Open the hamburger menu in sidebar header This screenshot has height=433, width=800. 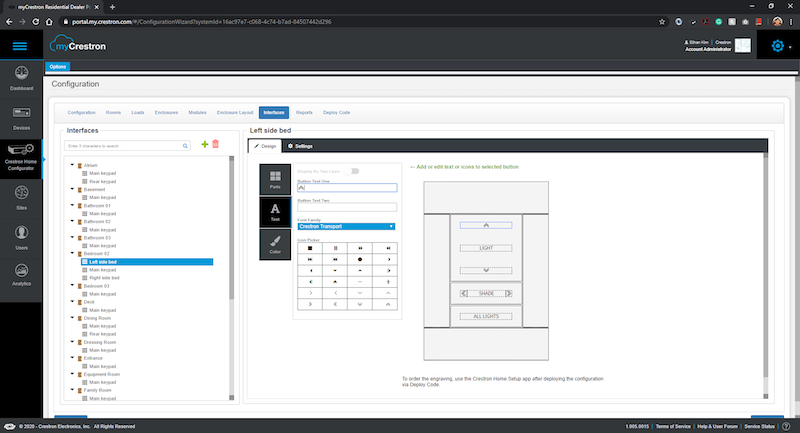(x=20, y=46)
